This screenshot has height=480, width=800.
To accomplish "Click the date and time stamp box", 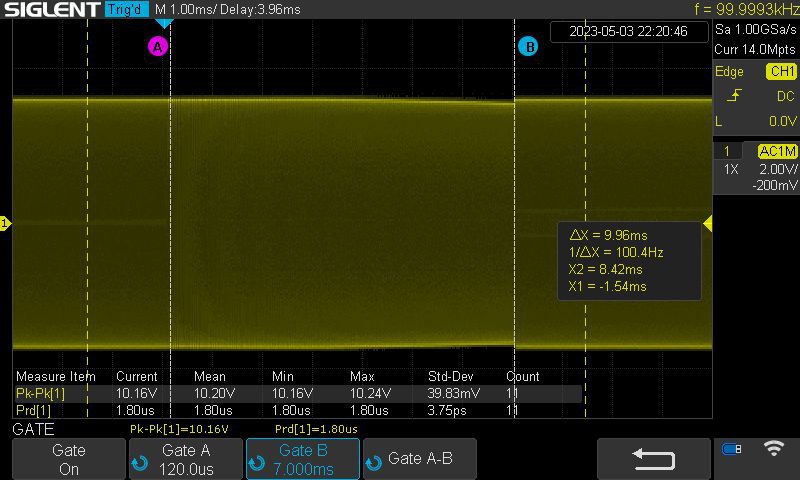I will coord(629,32).
